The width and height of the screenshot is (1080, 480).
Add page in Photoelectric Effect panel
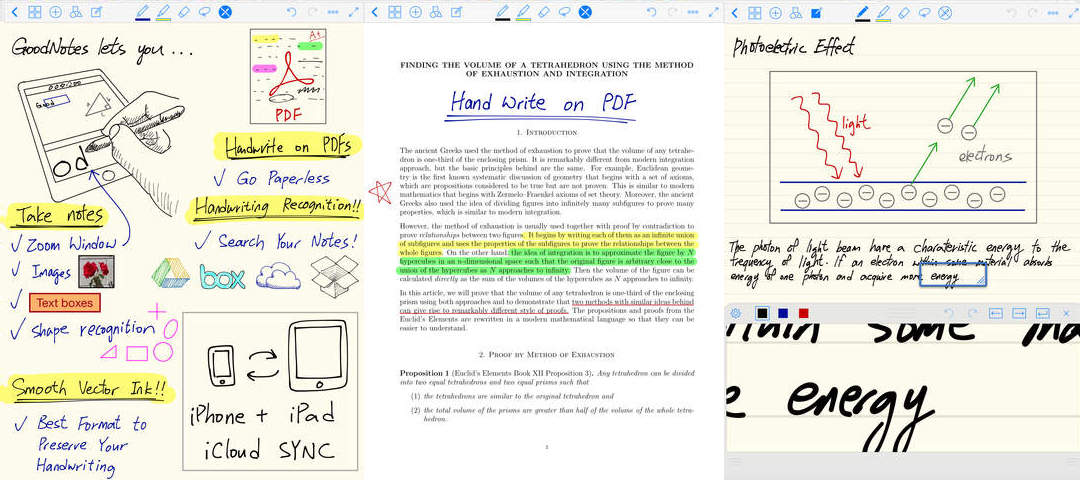[776, 12]
